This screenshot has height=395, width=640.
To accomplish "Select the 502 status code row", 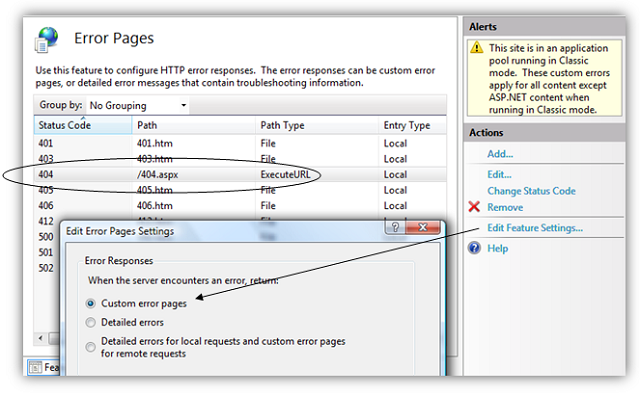I will [x=46, y=268].
